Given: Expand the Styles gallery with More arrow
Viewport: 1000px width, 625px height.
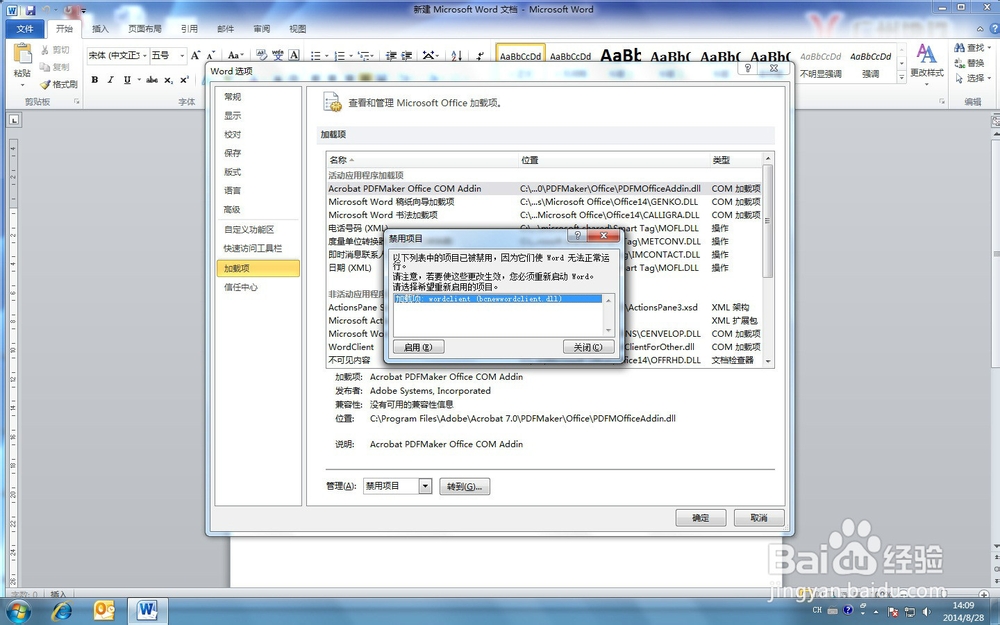Looking at the screenshot, I should pyautogui.click(x=901, y=77).
